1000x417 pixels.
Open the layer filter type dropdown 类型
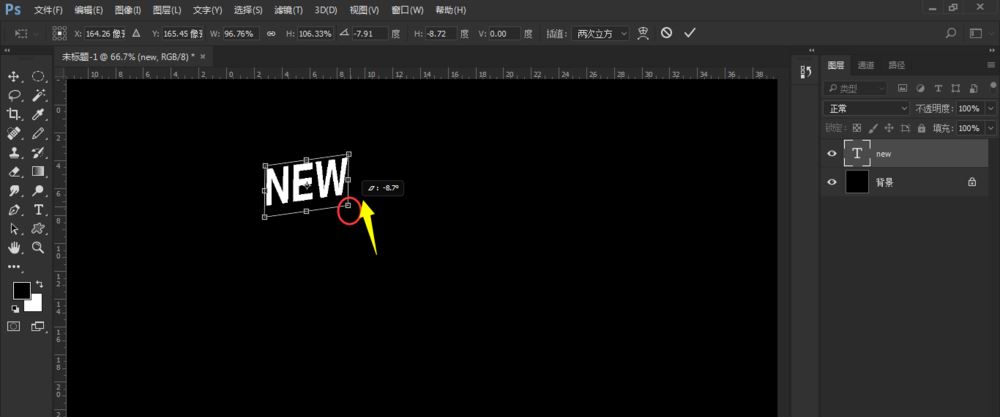(855, 89)
